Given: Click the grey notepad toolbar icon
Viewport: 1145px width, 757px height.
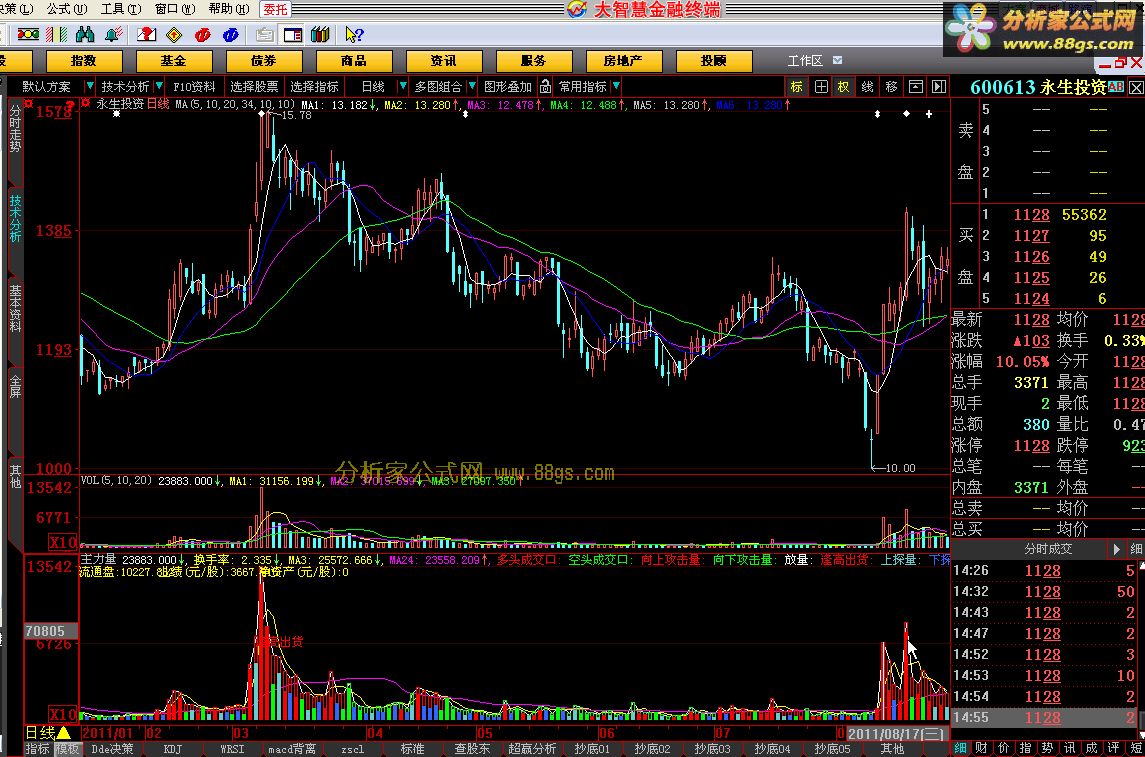Looking at the screenshot, I should point(264,34).
